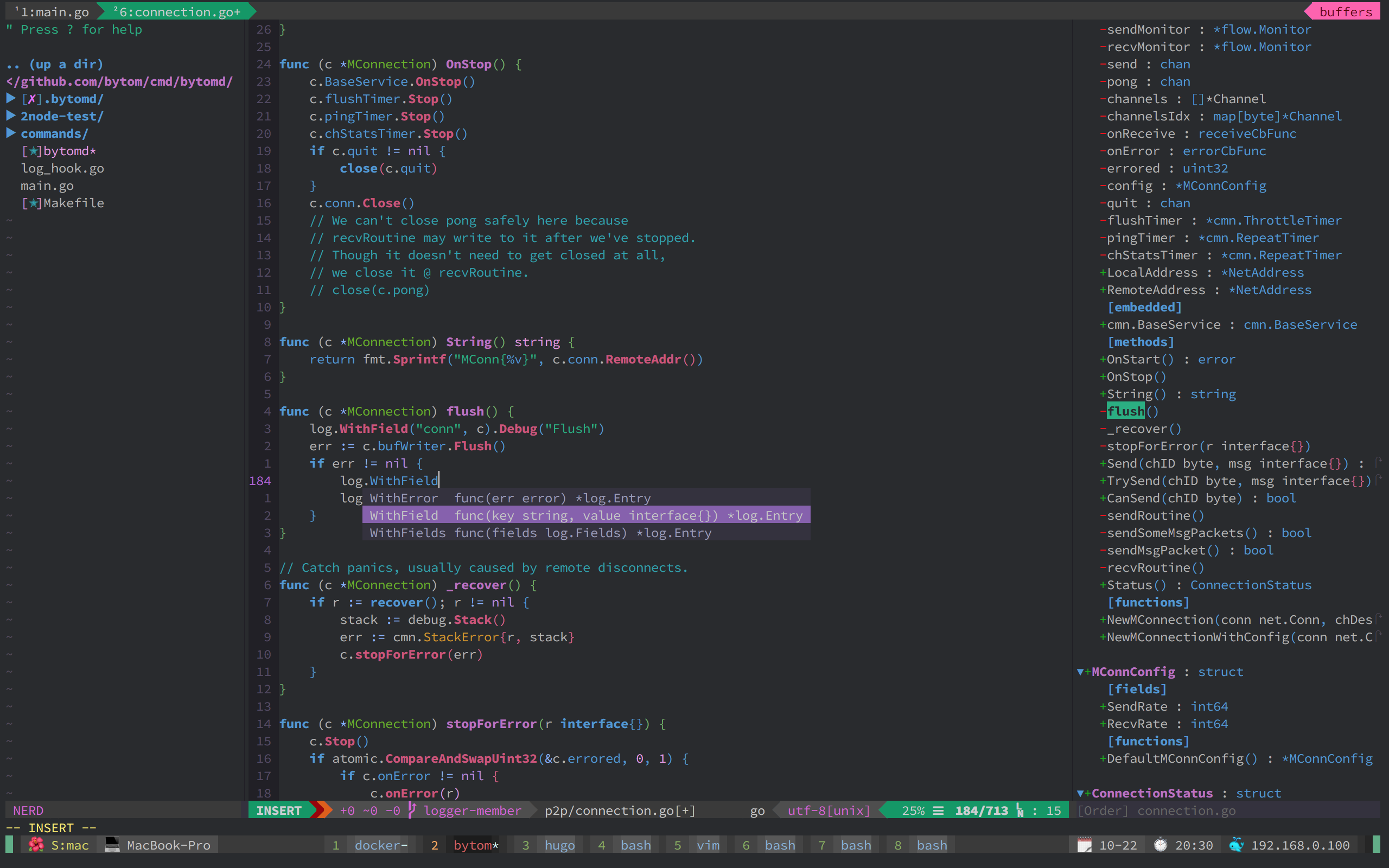
Task: Click the hamburger lines icon beside 25%
Action: coord(938,810)
